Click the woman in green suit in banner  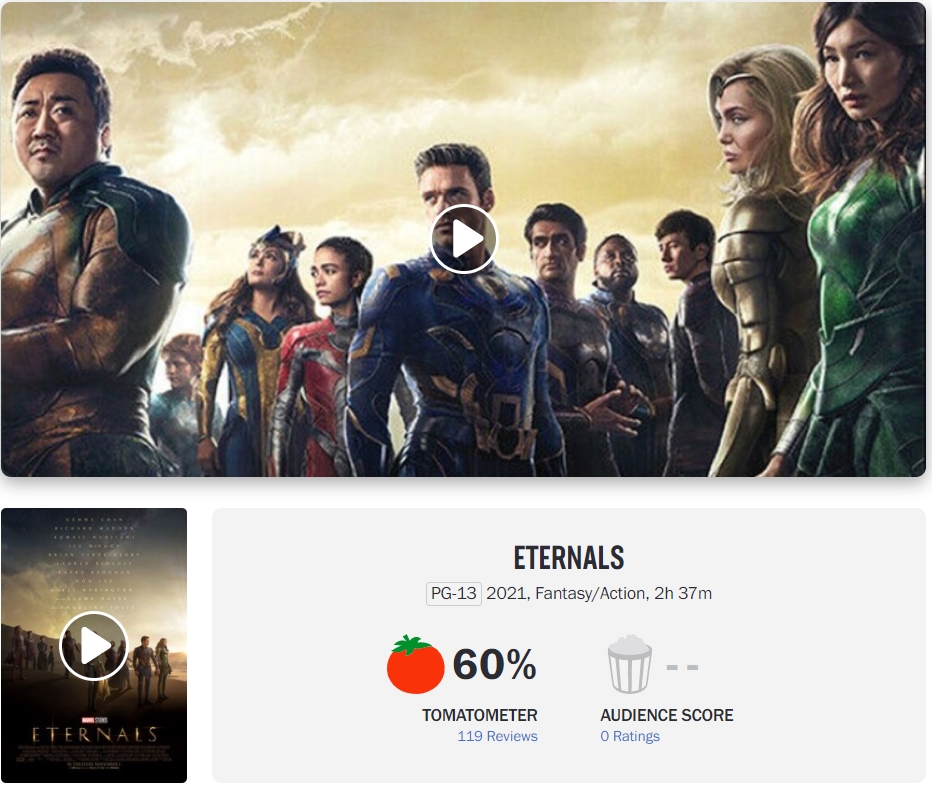(x=862, y=250)
